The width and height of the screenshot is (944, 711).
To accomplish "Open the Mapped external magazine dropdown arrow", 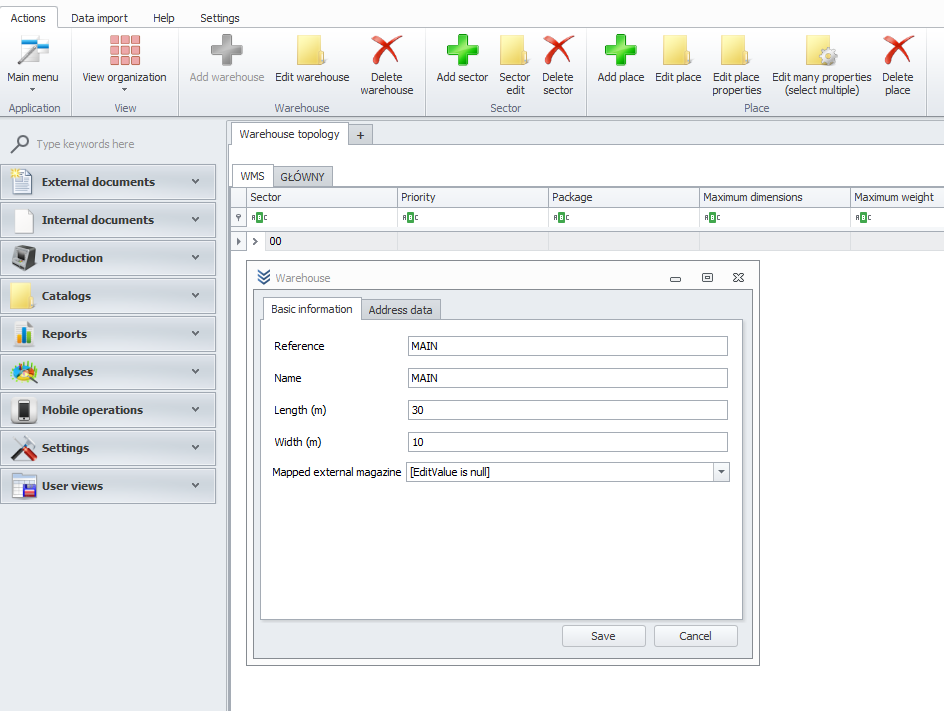I will pyautogui.click(x=721, y=472).
